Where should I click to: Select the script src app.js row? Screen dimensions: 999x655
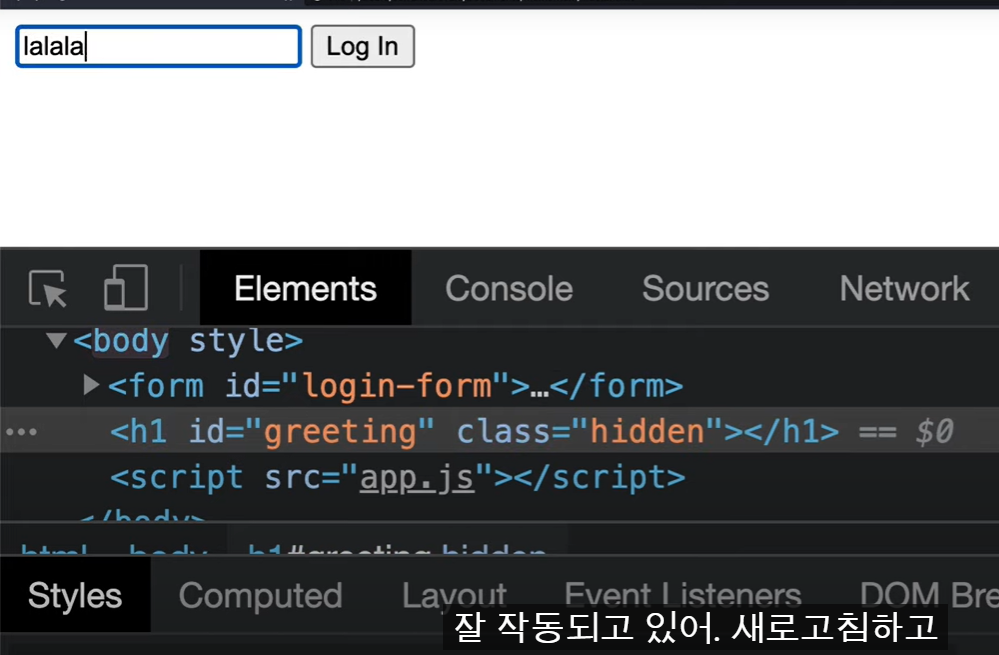pos(500,477)
